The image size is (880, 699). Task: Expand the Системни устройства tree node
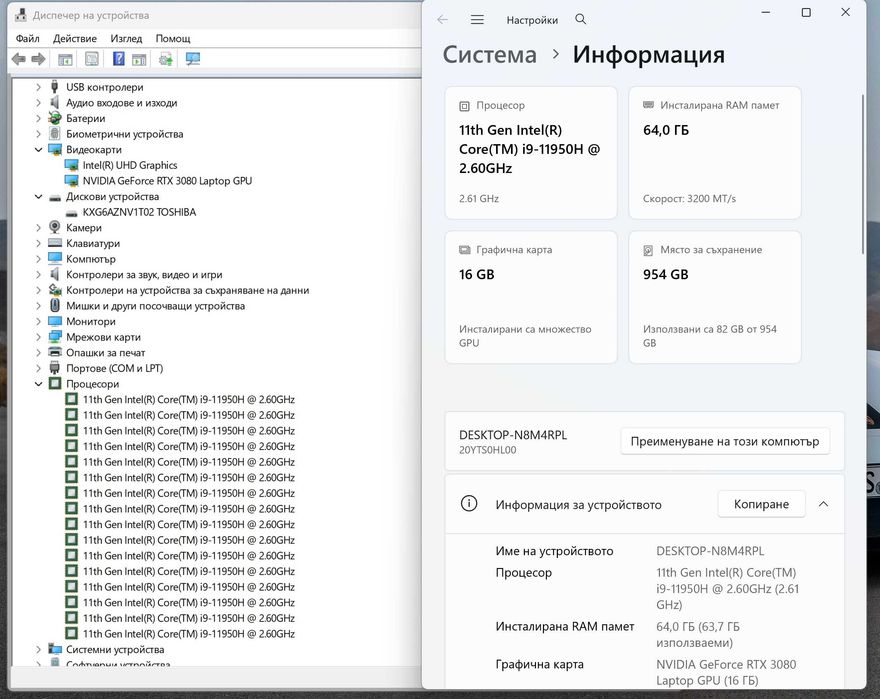point(38,649)
